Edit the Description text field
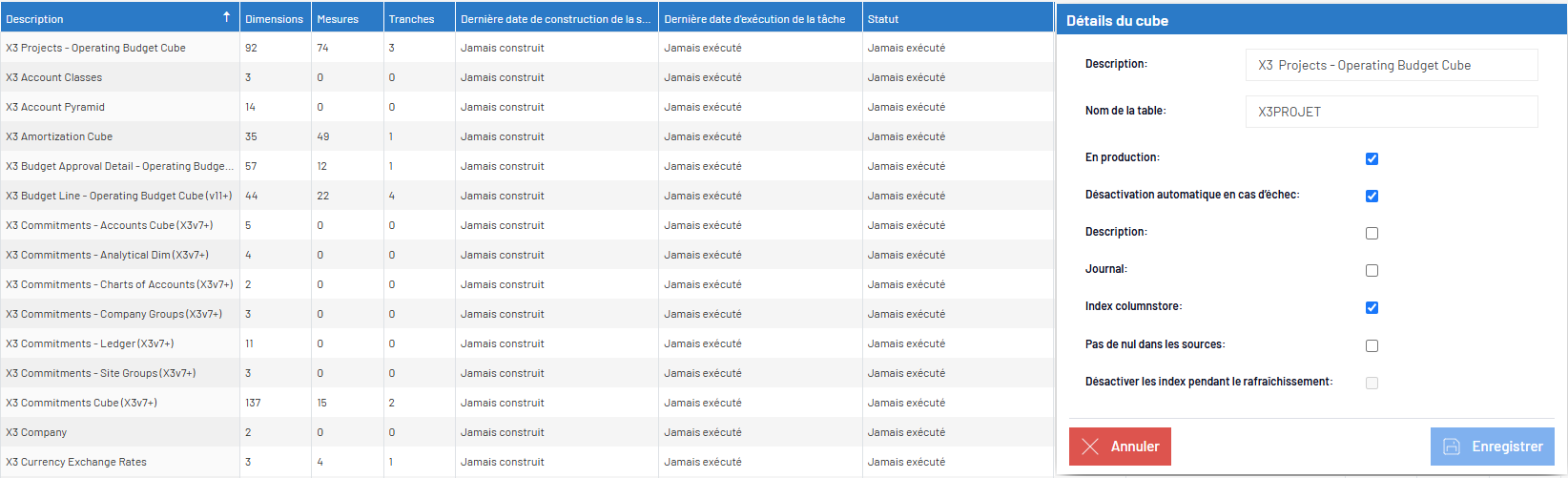The width and height of the screenshot is (1568, 478). pos(1392,65)
